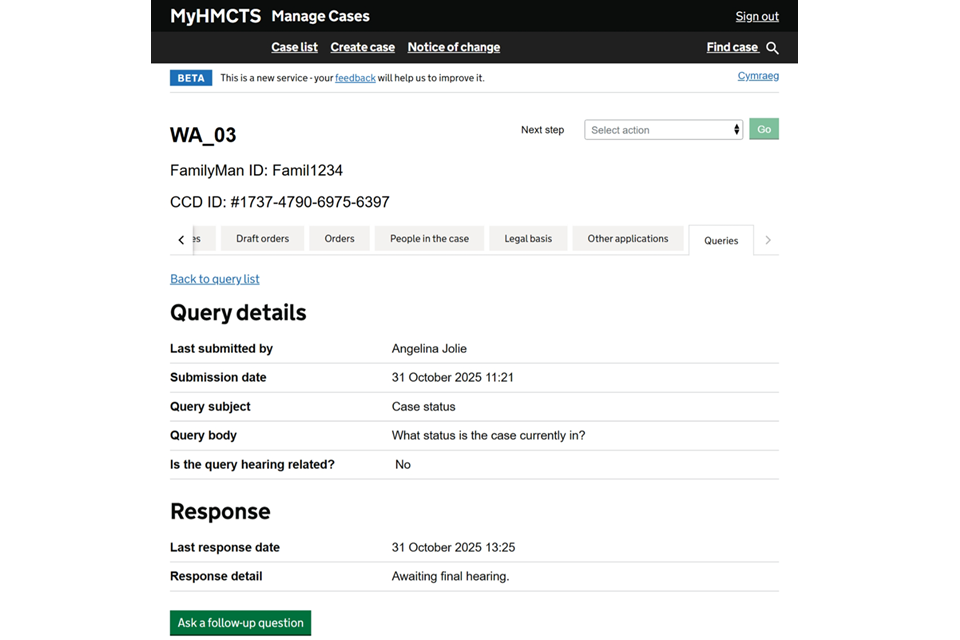Viewport: 960px width, 640px height.
Task: Open the Other applications tab
Action: point(627,239)
